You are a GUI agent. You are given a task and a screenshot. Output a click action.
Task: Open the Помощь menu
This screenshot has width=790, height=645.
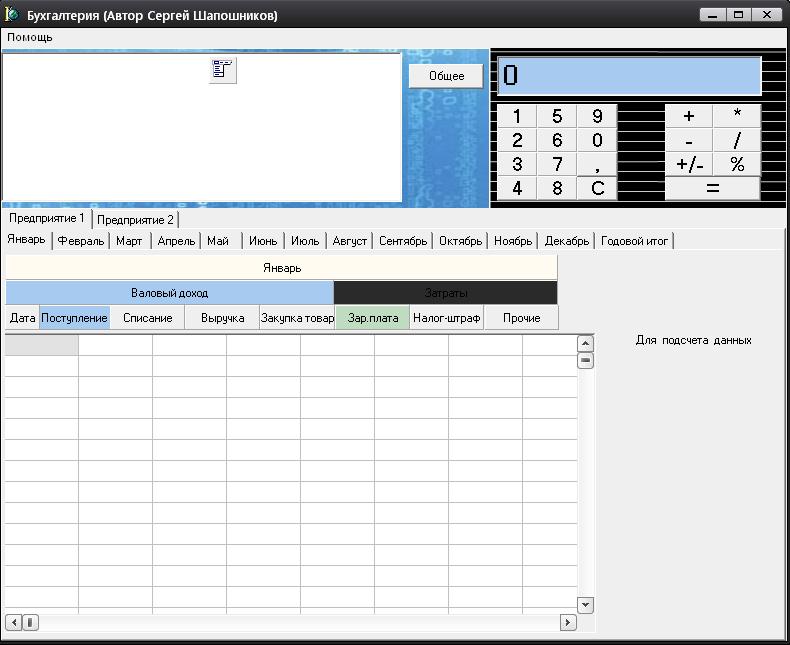(30, 37)
